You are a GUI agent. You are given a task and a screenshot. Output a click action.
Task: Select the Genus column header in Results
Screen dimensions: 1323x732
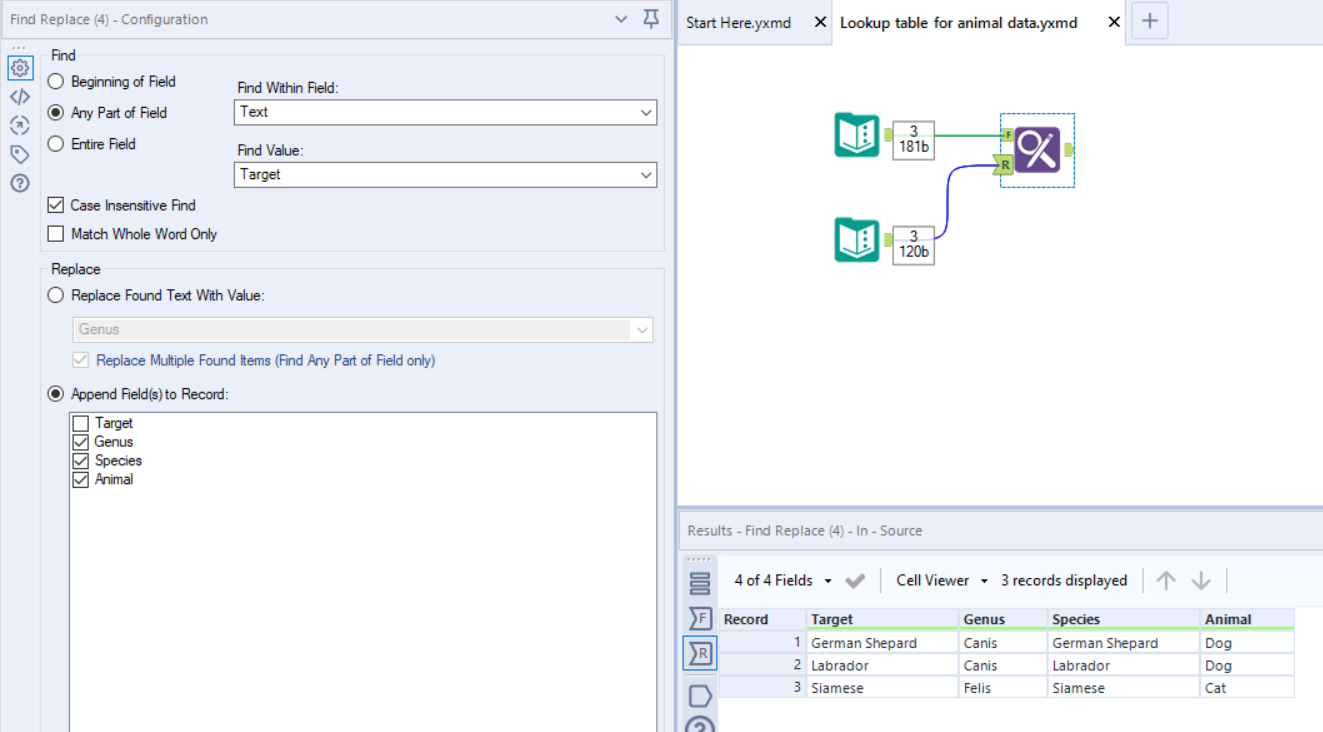982,618
